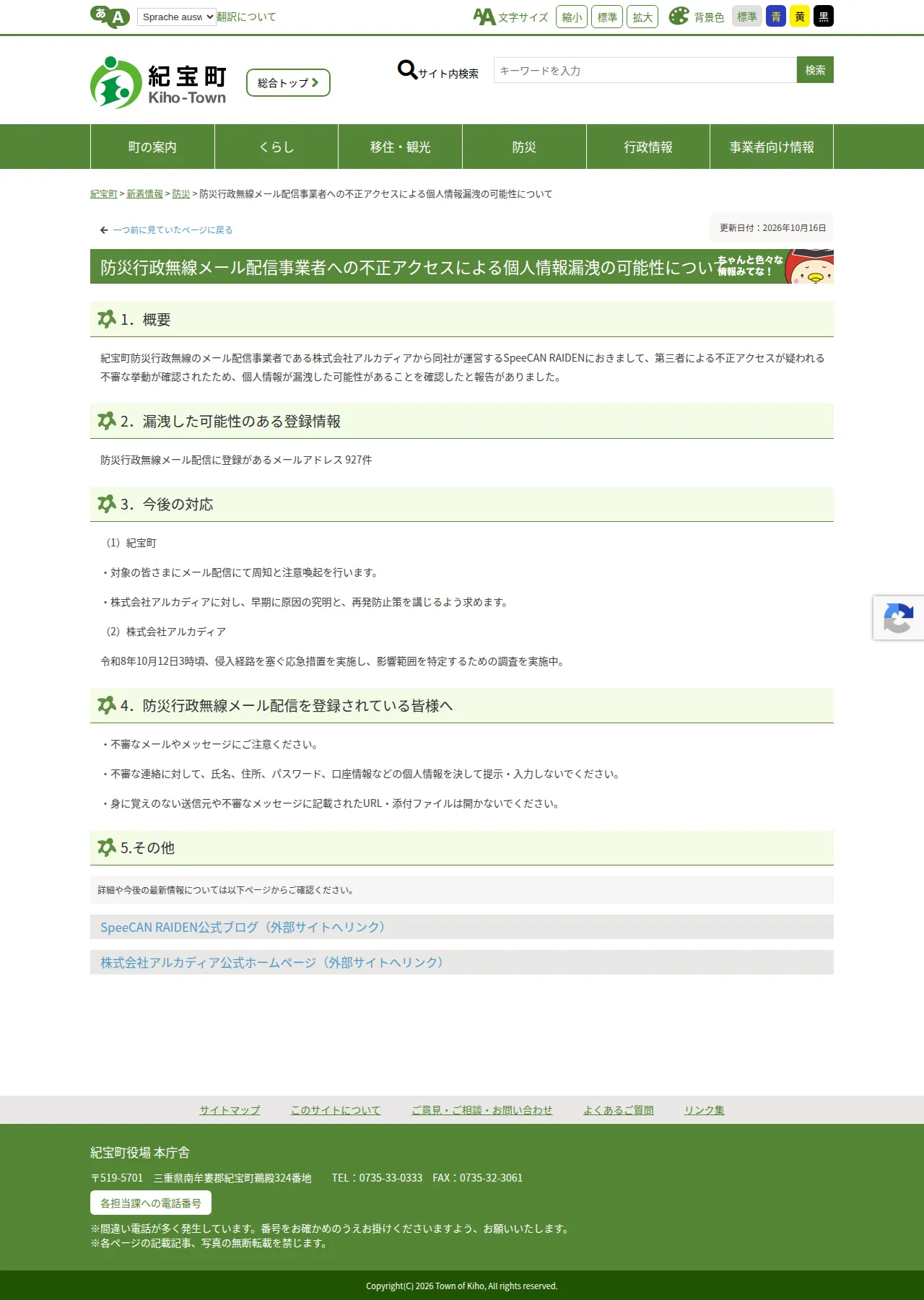Click the translation あA icon
Viewport: 924px width, 1300px height.
click(110, 17)
